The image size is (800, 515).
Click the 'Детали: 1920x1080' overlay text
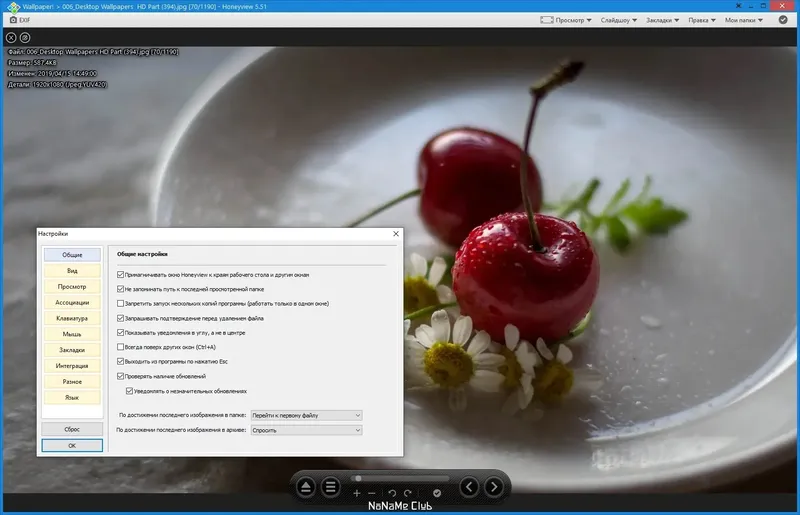point(57,84)
